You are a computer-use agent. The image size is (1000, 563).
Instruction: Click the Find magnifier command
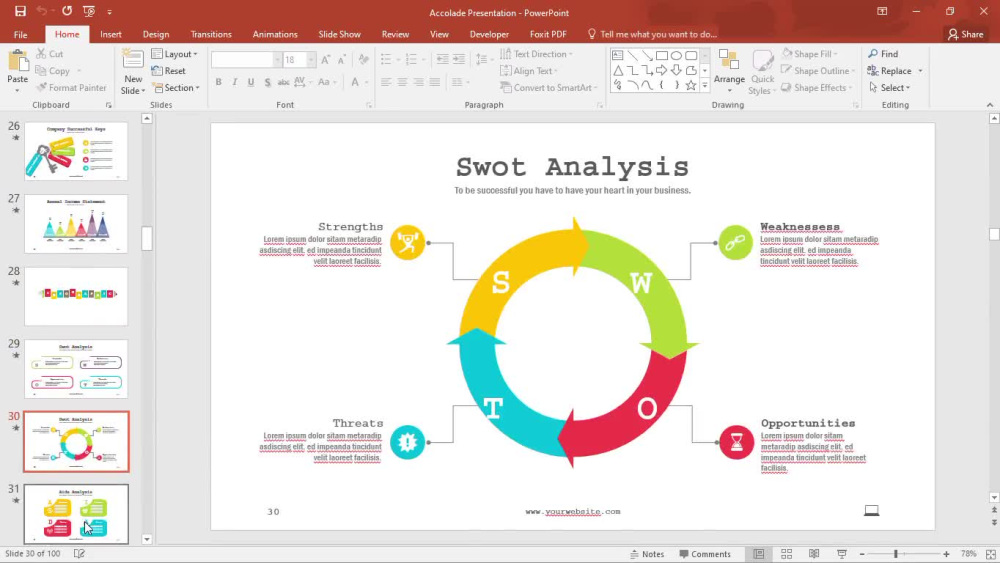pos(883,54)
